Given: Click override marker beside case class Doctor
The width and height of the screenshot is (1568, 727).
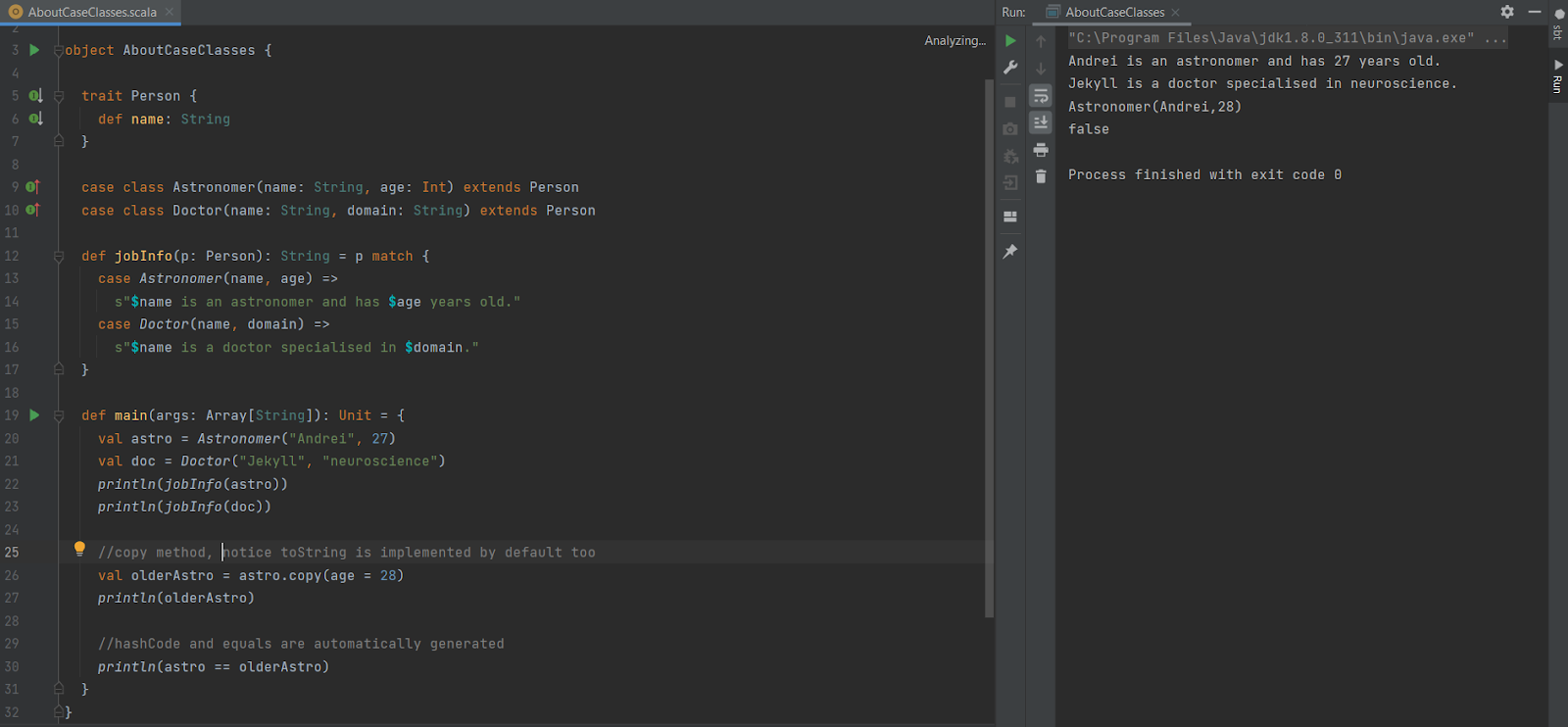Looking at the screenshot, I should click(x=33, y=210).
